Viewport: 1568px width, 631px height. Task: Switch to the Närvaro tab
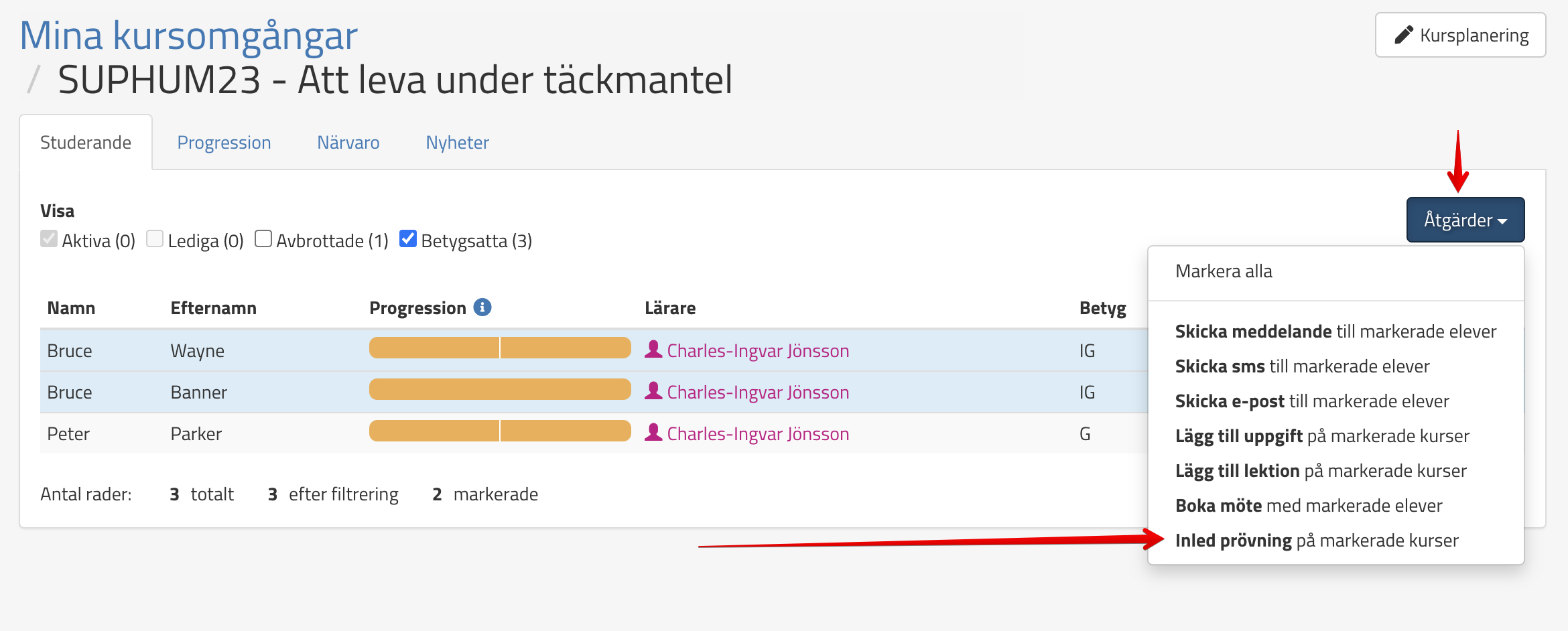(x=348, y=143)
